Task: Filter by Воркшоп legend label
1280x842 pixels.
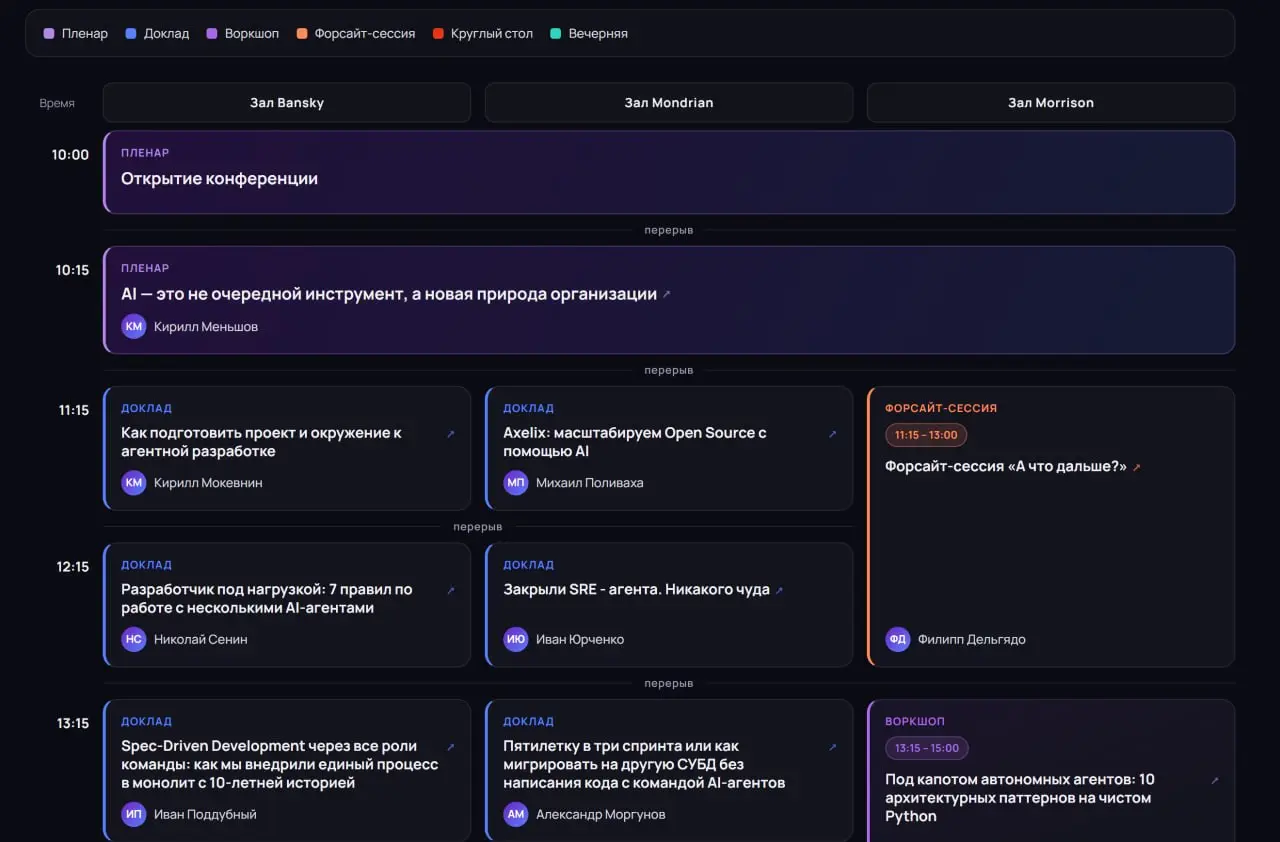Action: coord(252,34)
